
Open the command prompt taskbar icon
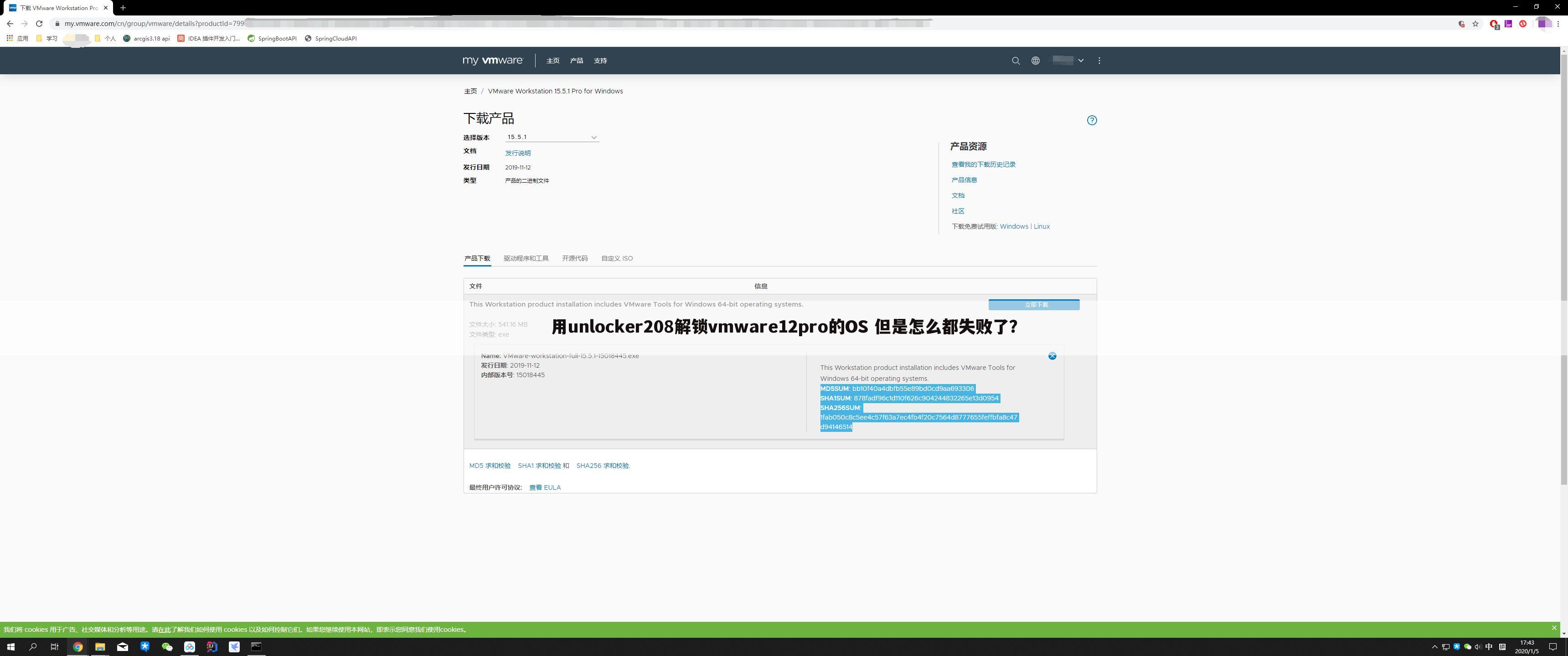coord(256,646)
